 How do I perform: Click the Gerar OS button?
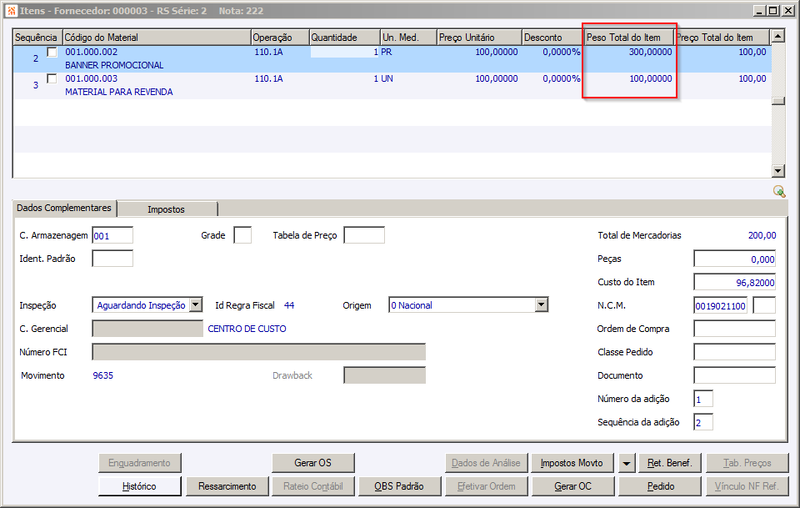(313, 463)
